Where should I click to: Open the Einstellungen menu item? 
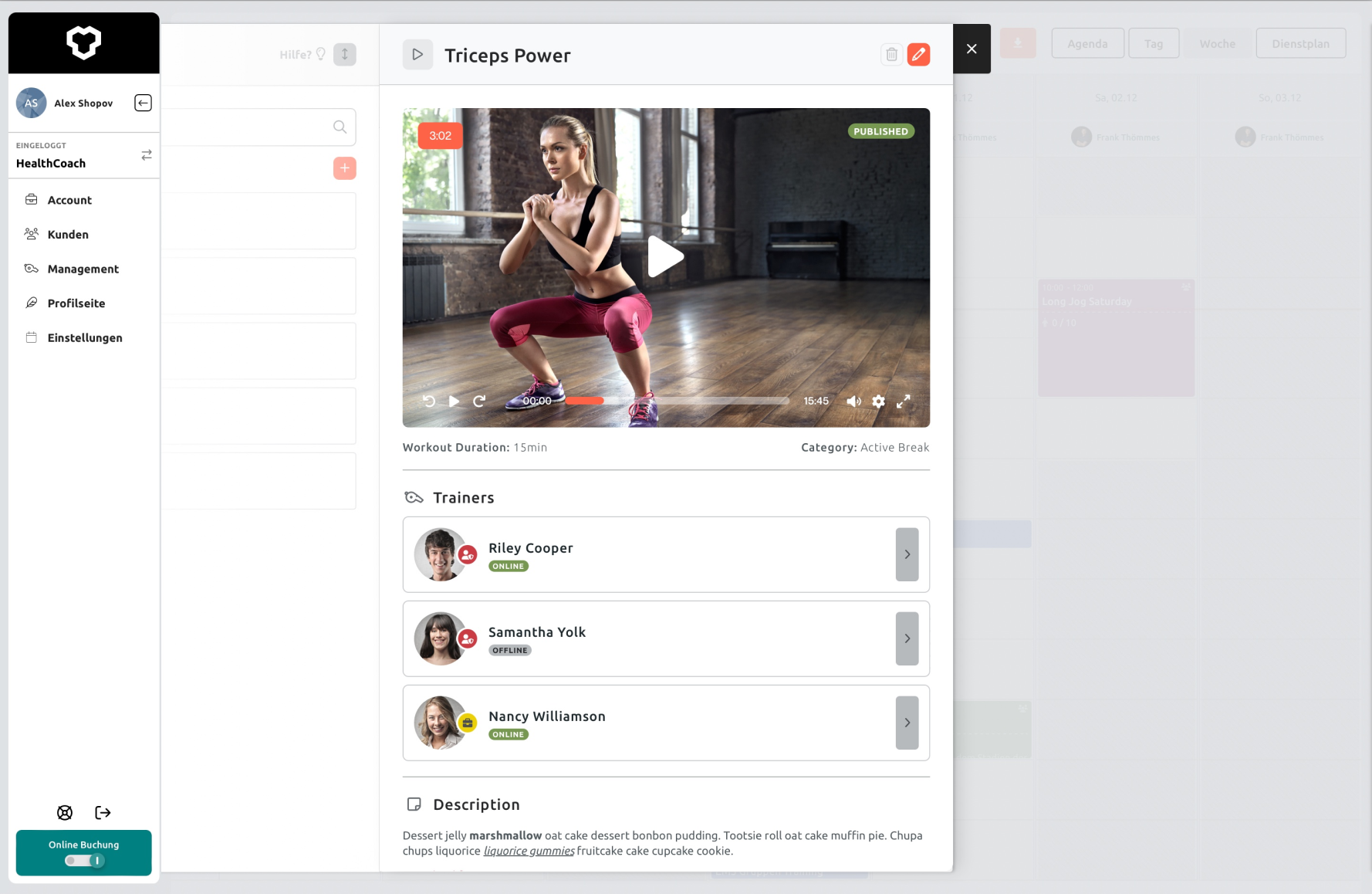point(83,337)
